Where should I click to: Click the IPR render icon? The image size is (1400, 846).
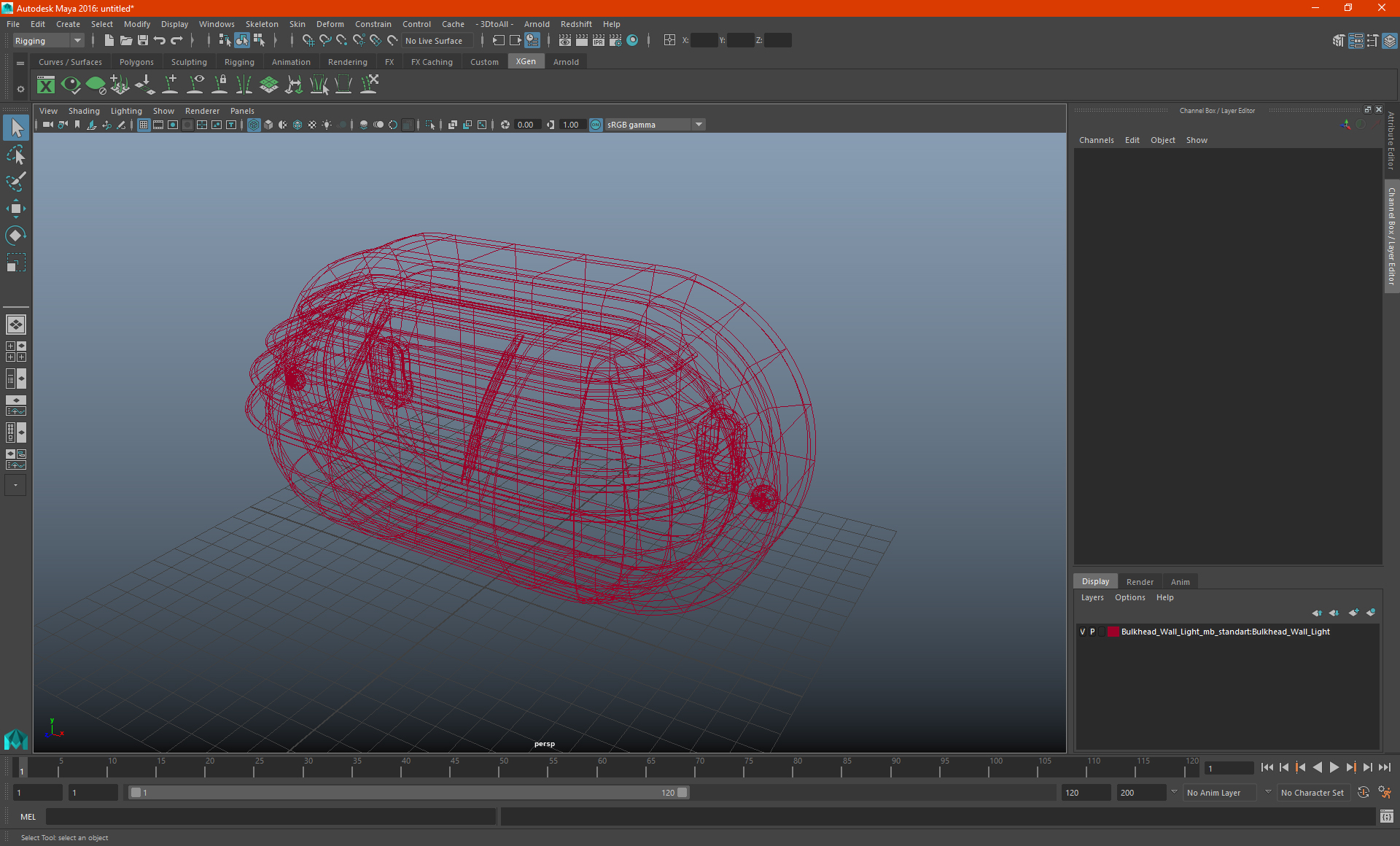click(599, 41)
